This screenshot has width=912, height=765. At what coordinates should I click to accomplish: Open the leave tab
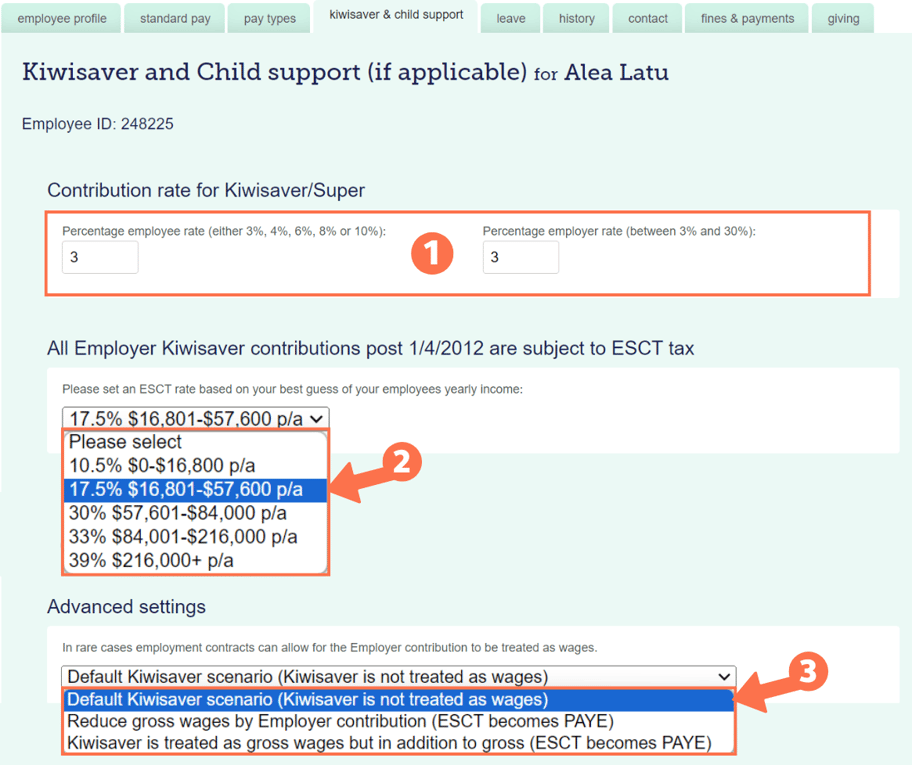(510, 17)
